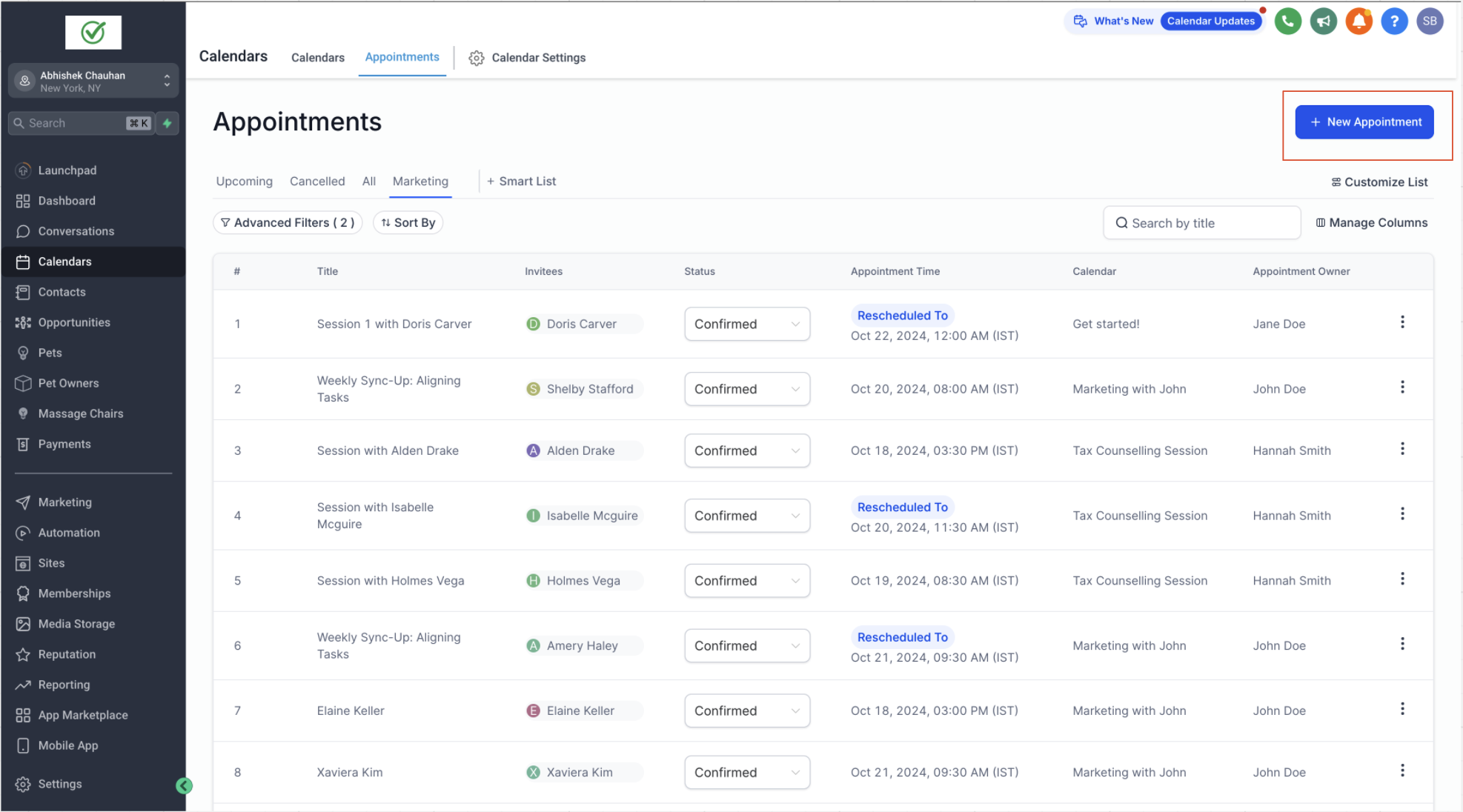1463x812 pixels.
Task: Expand status dropdown for Holmes Vega session
Action: click(x=746, y=581)
